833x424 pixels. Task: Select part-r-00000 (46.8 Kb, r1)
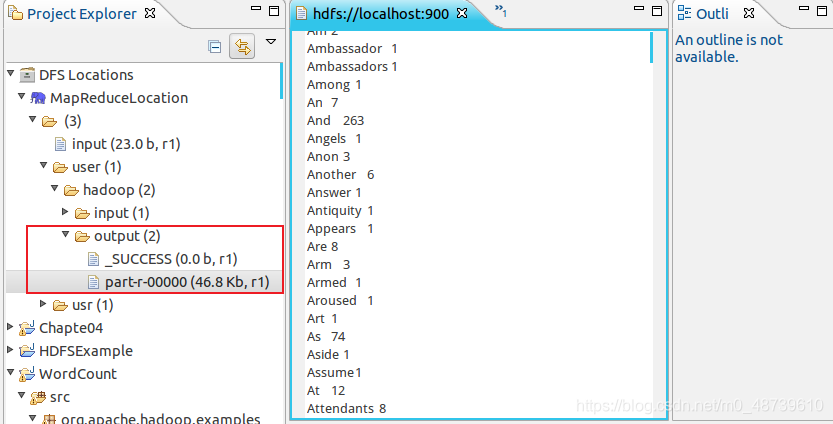tap(187, 282)
